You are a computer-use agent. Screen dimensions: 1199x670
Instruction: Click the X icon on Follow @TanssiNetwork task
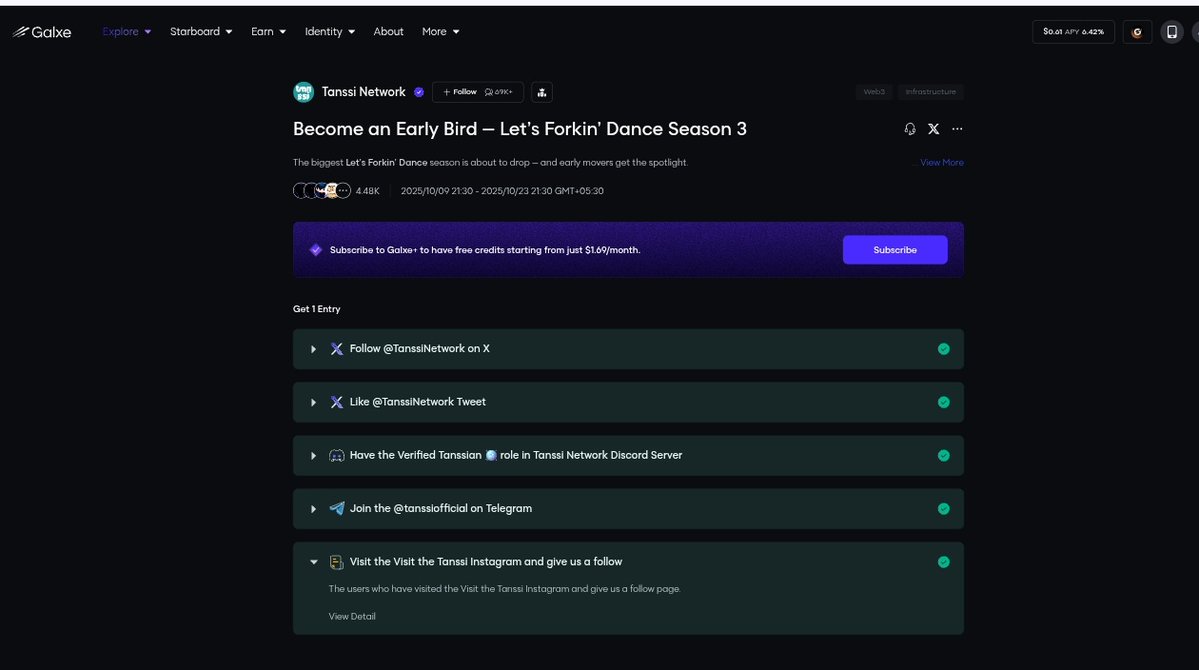[x=336, y=349]
